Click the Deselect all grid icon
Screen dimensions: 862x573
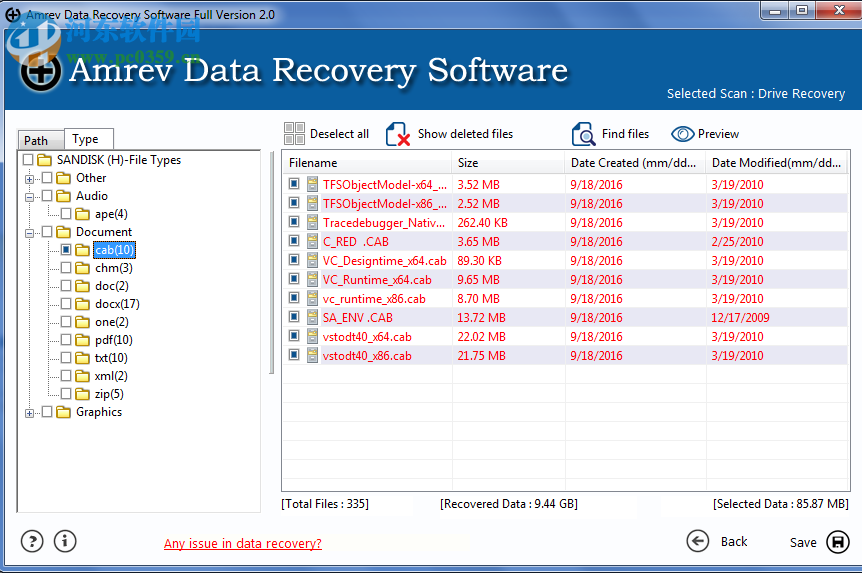point(294,134)
